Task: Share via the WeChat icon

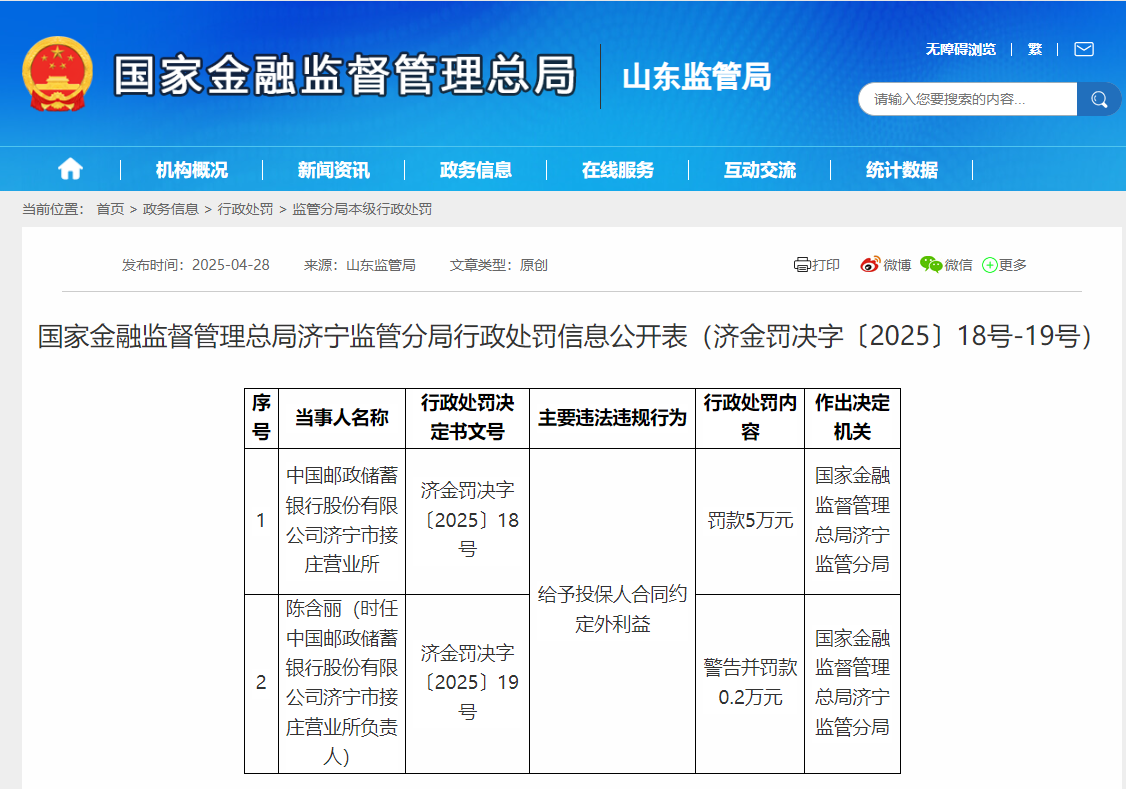Action: coord(931,265)
